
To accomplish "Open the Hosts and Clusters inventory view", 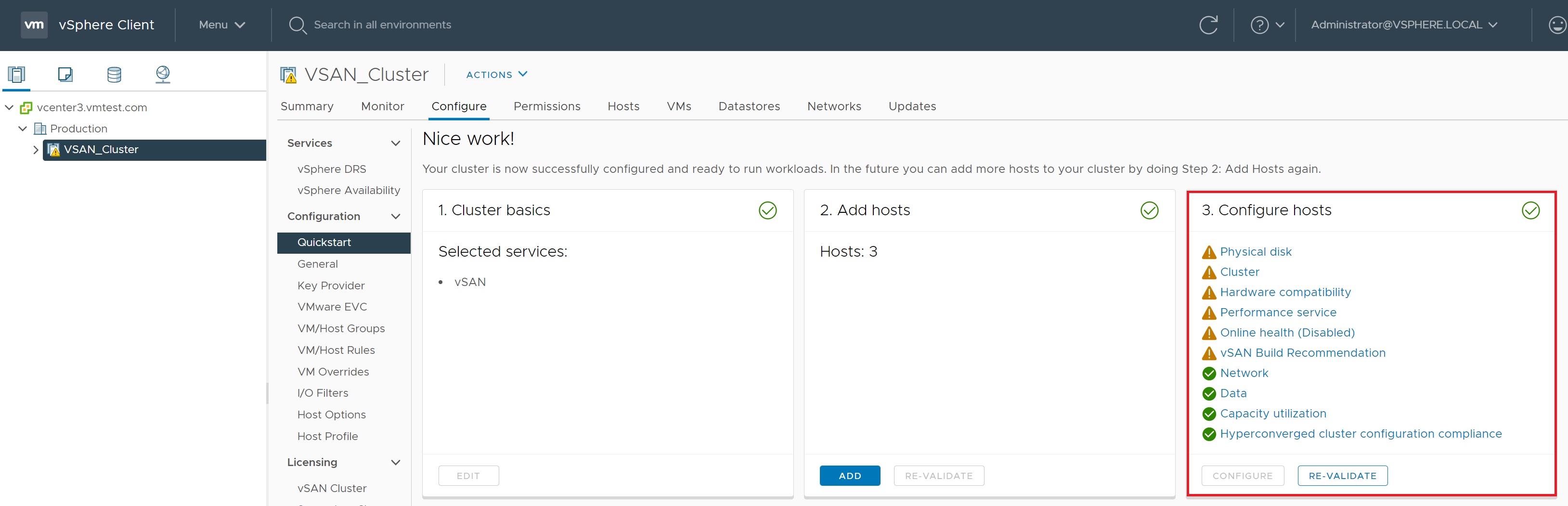I will point(16,74).
